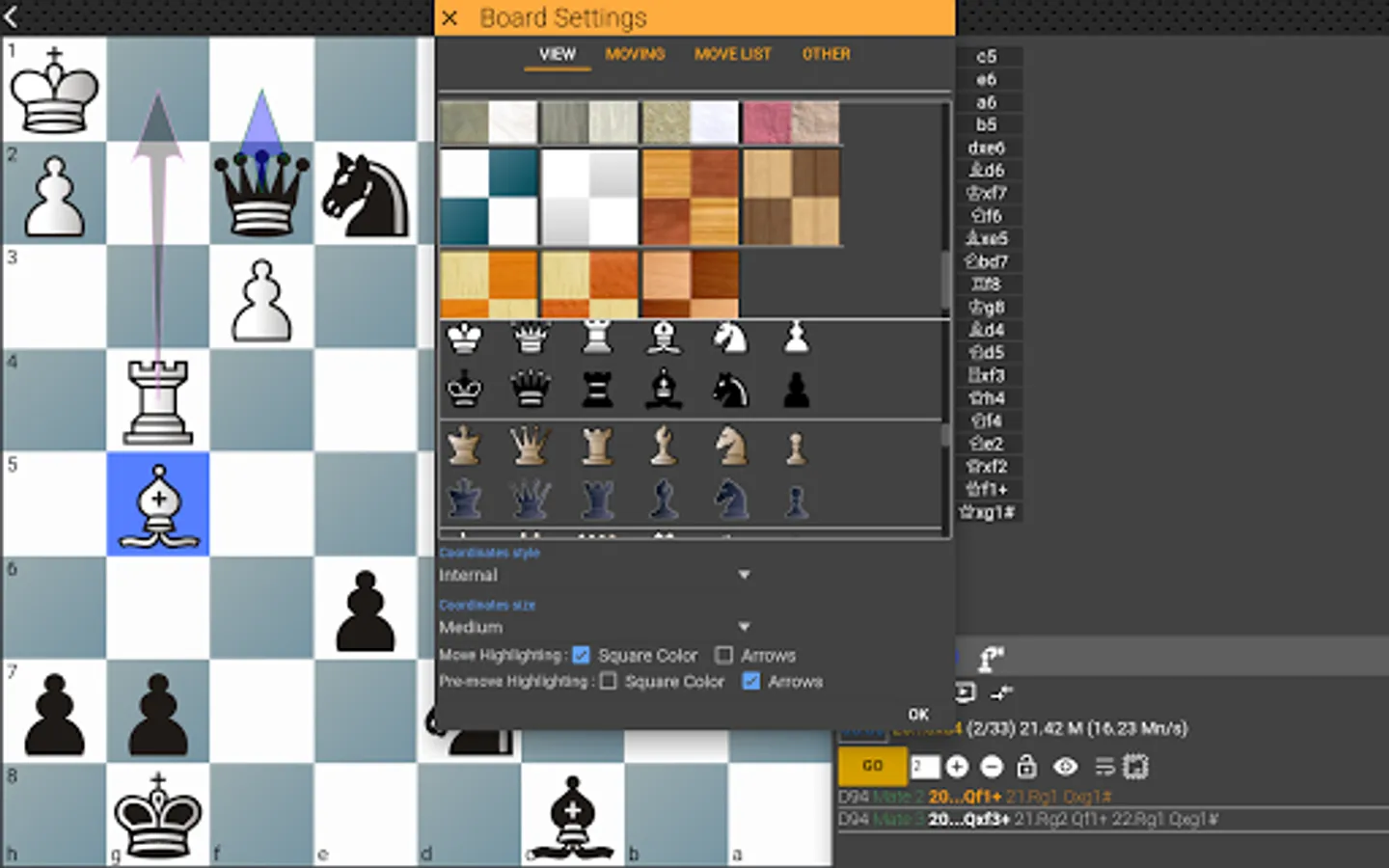
Task: Enable Move Highlighting Arrows checkbox
Action: (x=723, y=655)
